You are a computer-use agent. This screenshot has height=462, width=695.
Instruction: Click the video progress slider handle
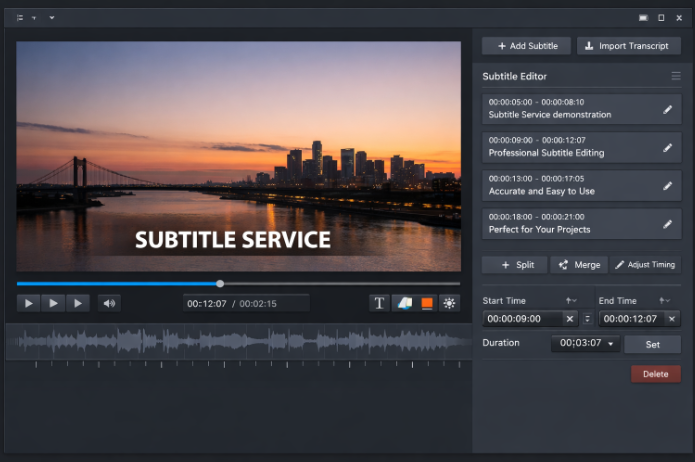[x=220, y=283]
